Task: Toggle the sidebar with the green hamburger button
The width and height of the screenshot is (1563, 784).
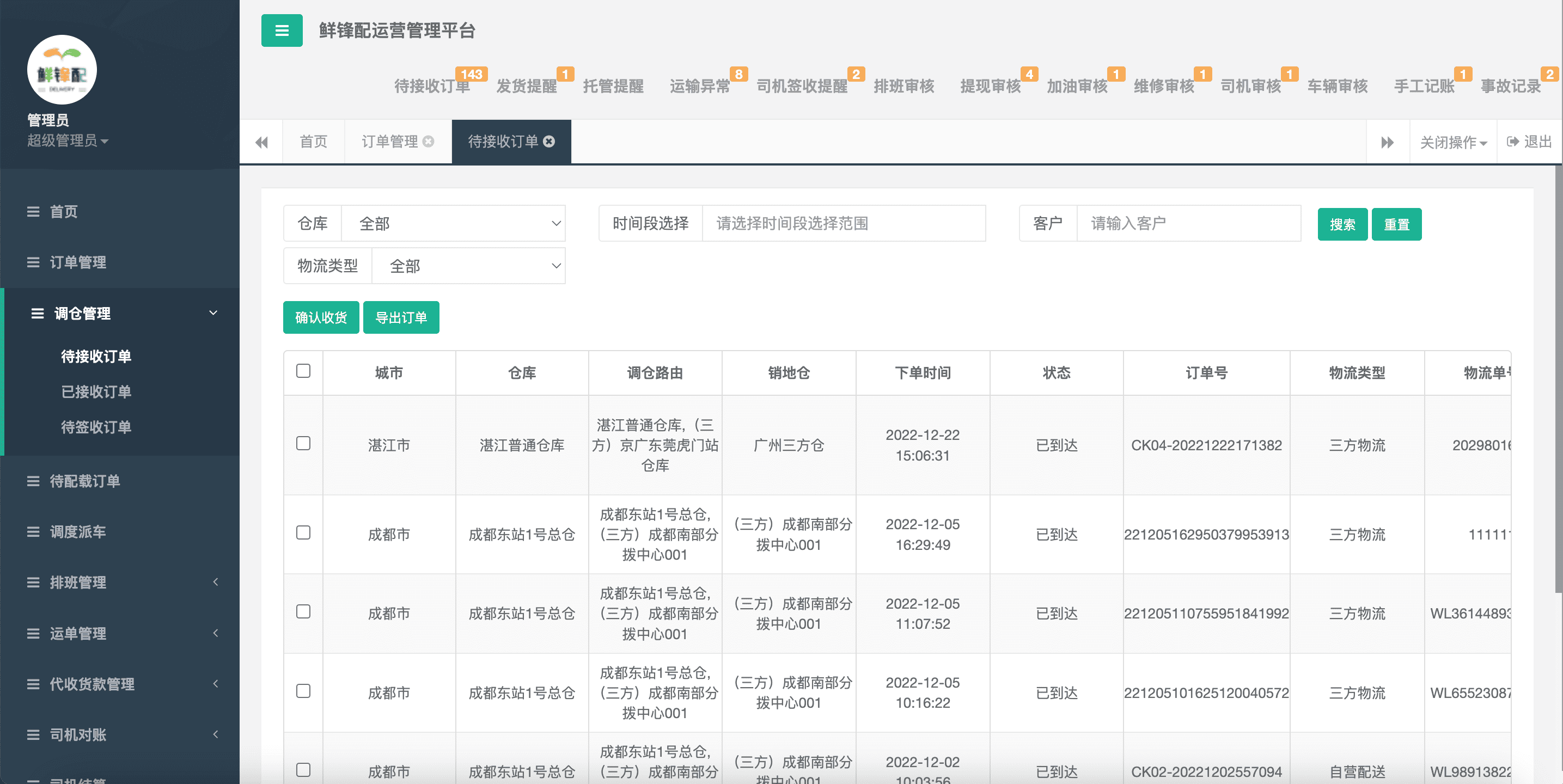Action: (282, 30)
